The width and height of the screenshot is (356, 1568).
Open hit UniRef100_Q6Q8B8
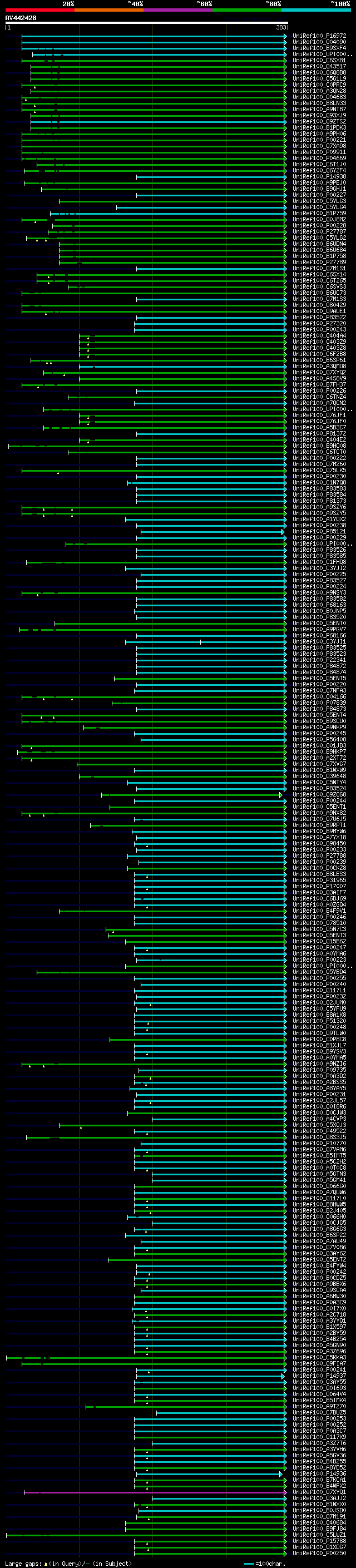coord(319,72)
